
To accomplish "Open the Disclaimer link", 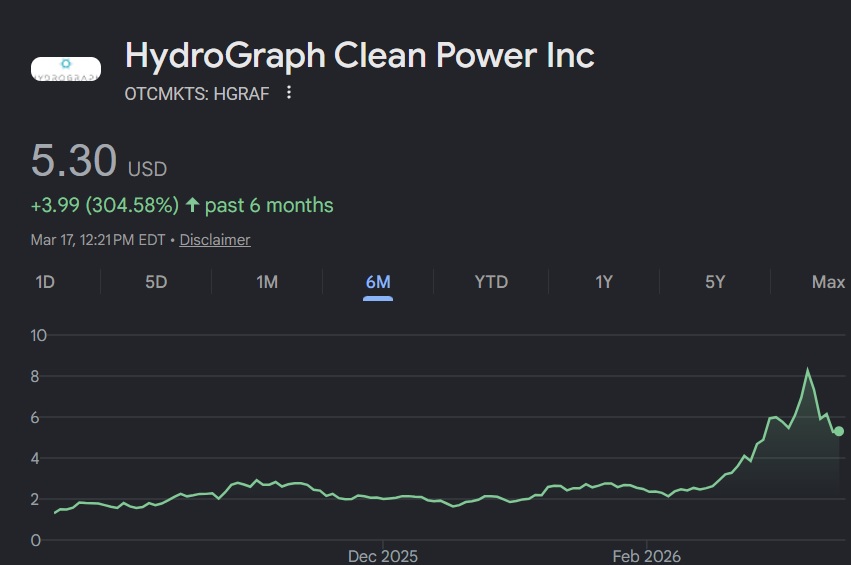I will pyautogui.click(x=215, y=240).
